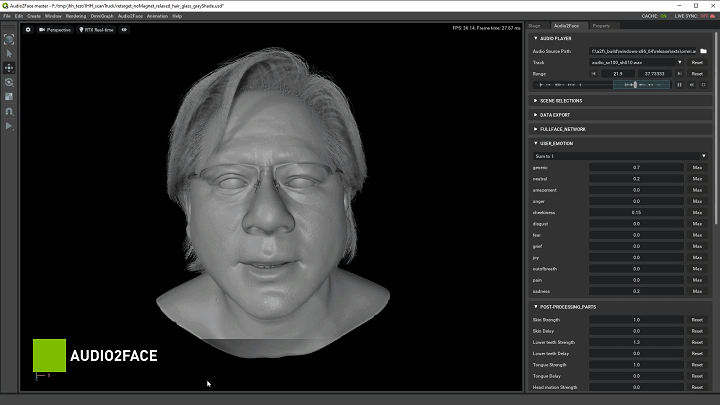Jump to range start marker icon
The height and width of the screenshot is (405, 720).
pos(594,73)
